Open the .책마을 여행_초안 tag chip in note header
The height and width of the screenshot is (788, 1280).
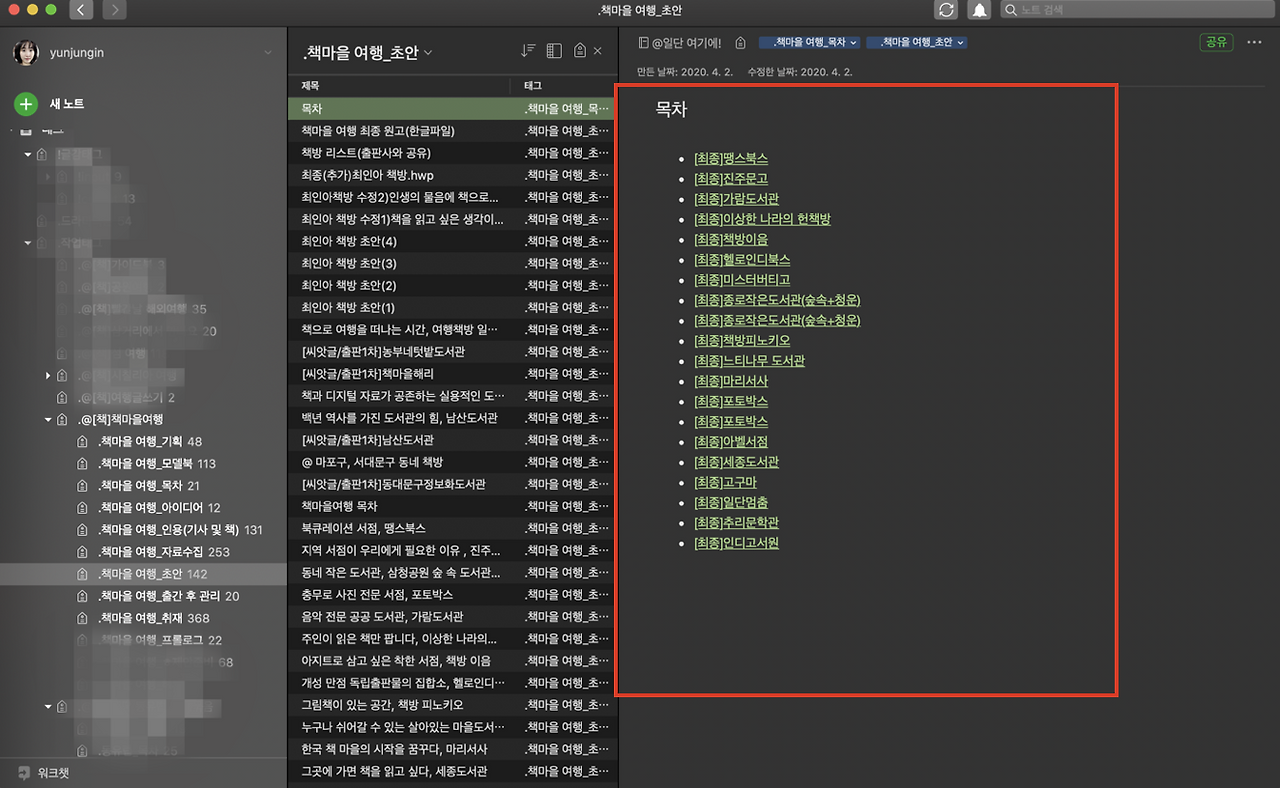[917, 43]
